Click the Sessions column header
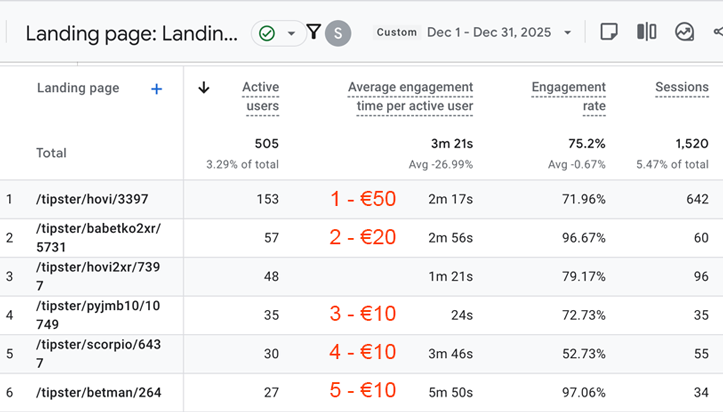 pos(681,88)
